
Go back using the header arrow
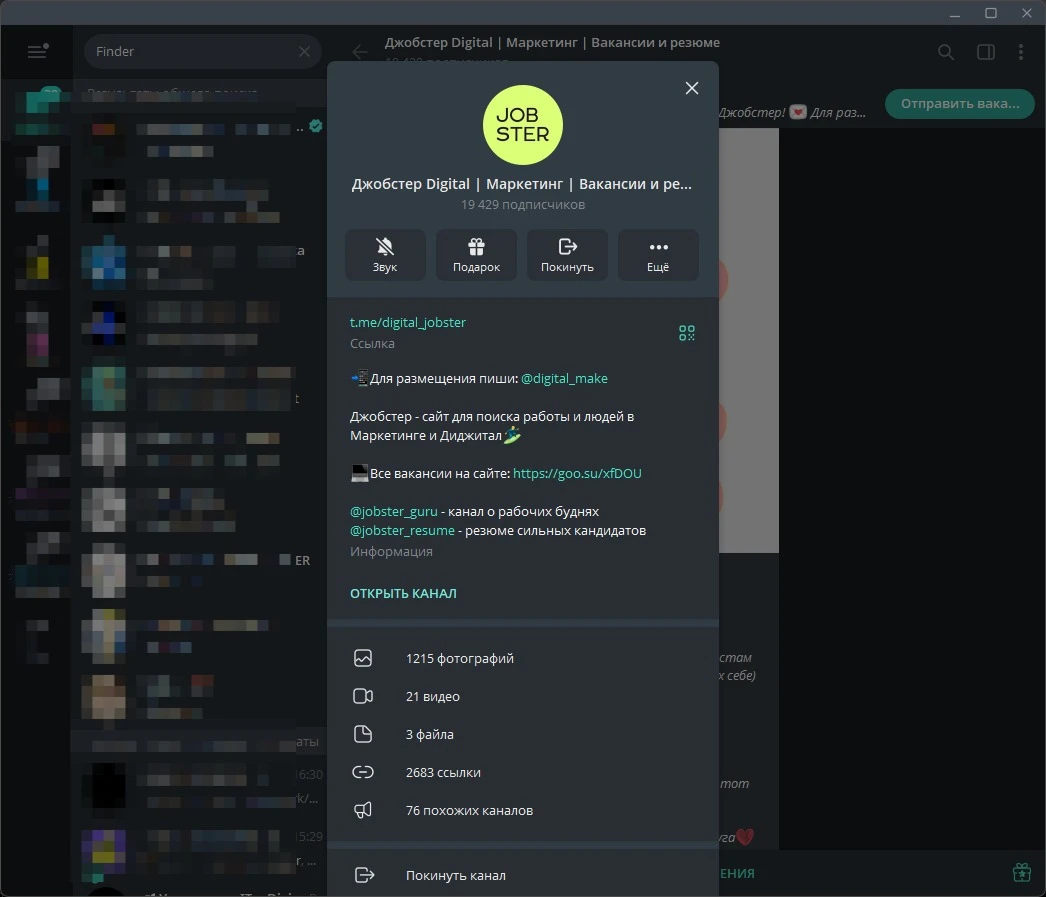click(x=360, y=51)
